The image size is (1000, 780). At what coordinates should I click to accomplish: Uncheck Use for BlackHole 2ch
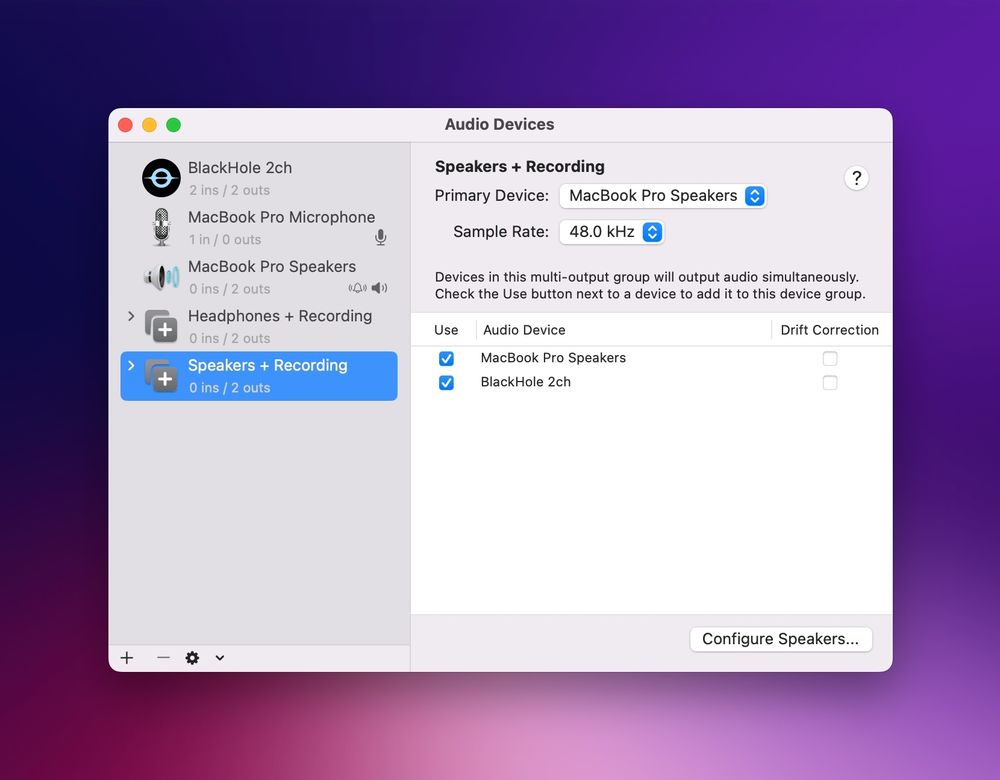point(446,383)
